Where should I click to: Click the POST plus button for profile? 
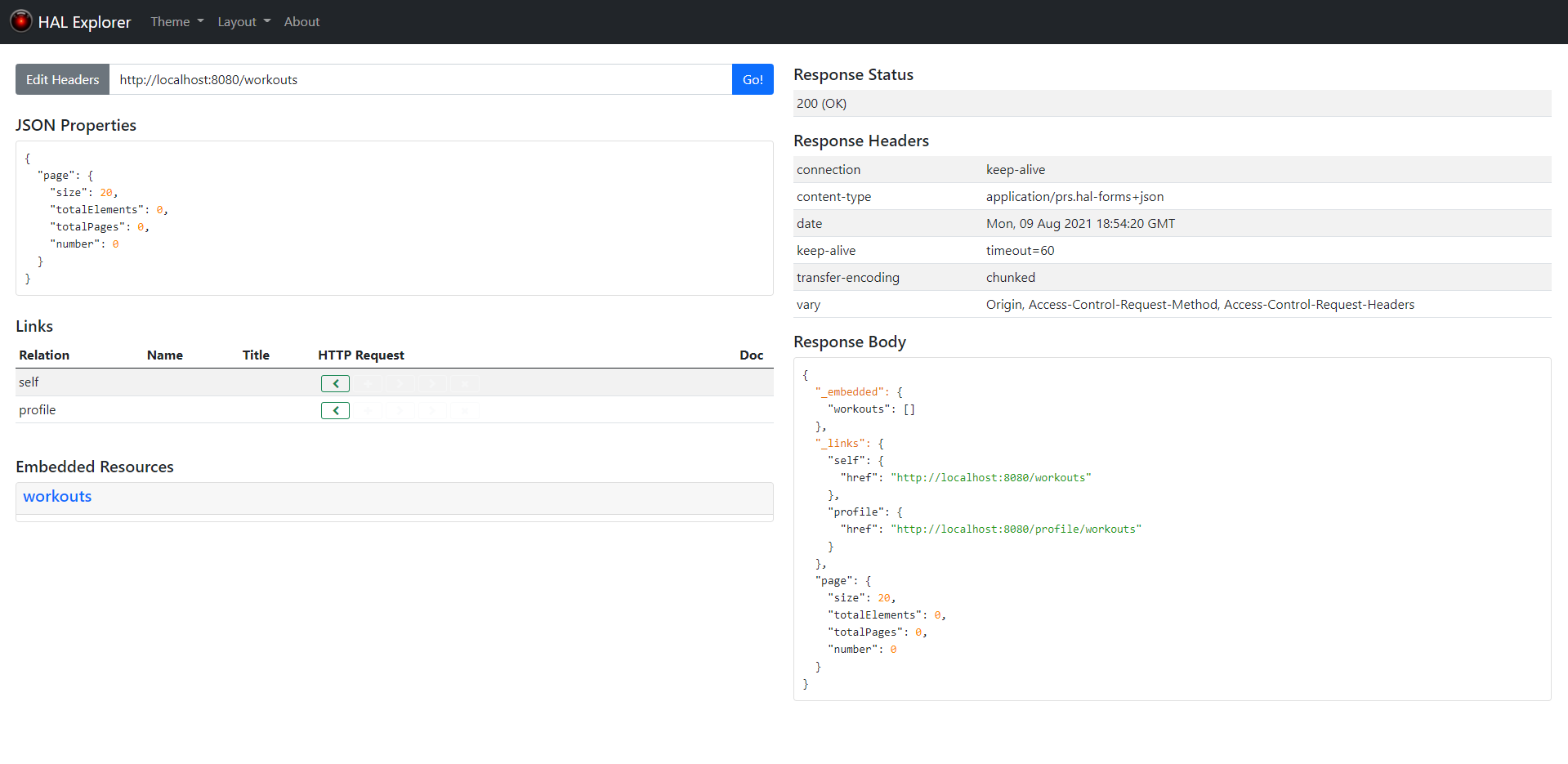368,410
